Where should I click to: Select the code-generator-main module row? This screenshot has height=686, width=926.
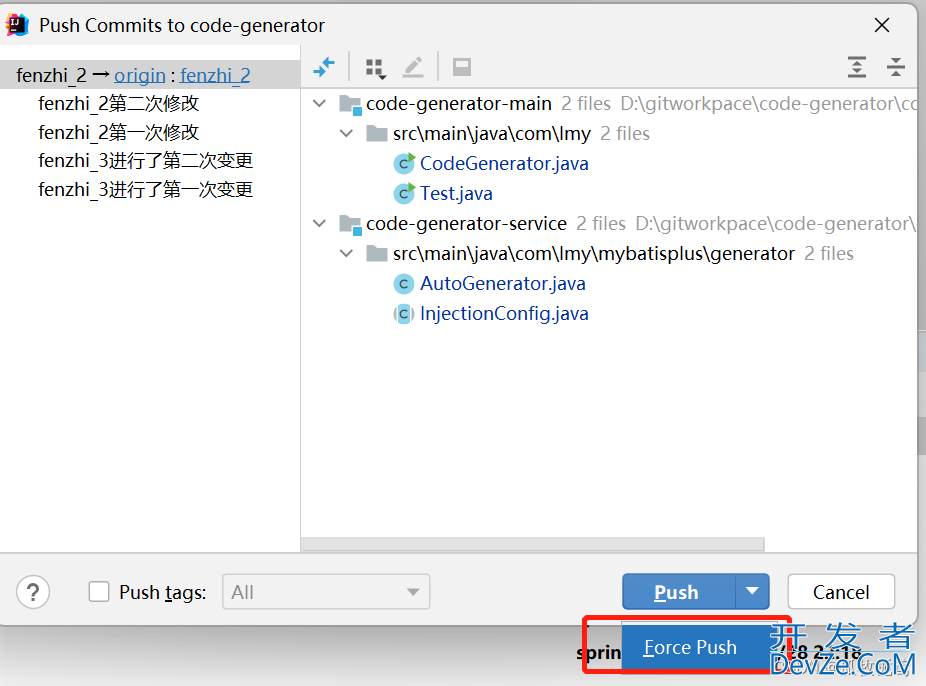click(608, 104)
